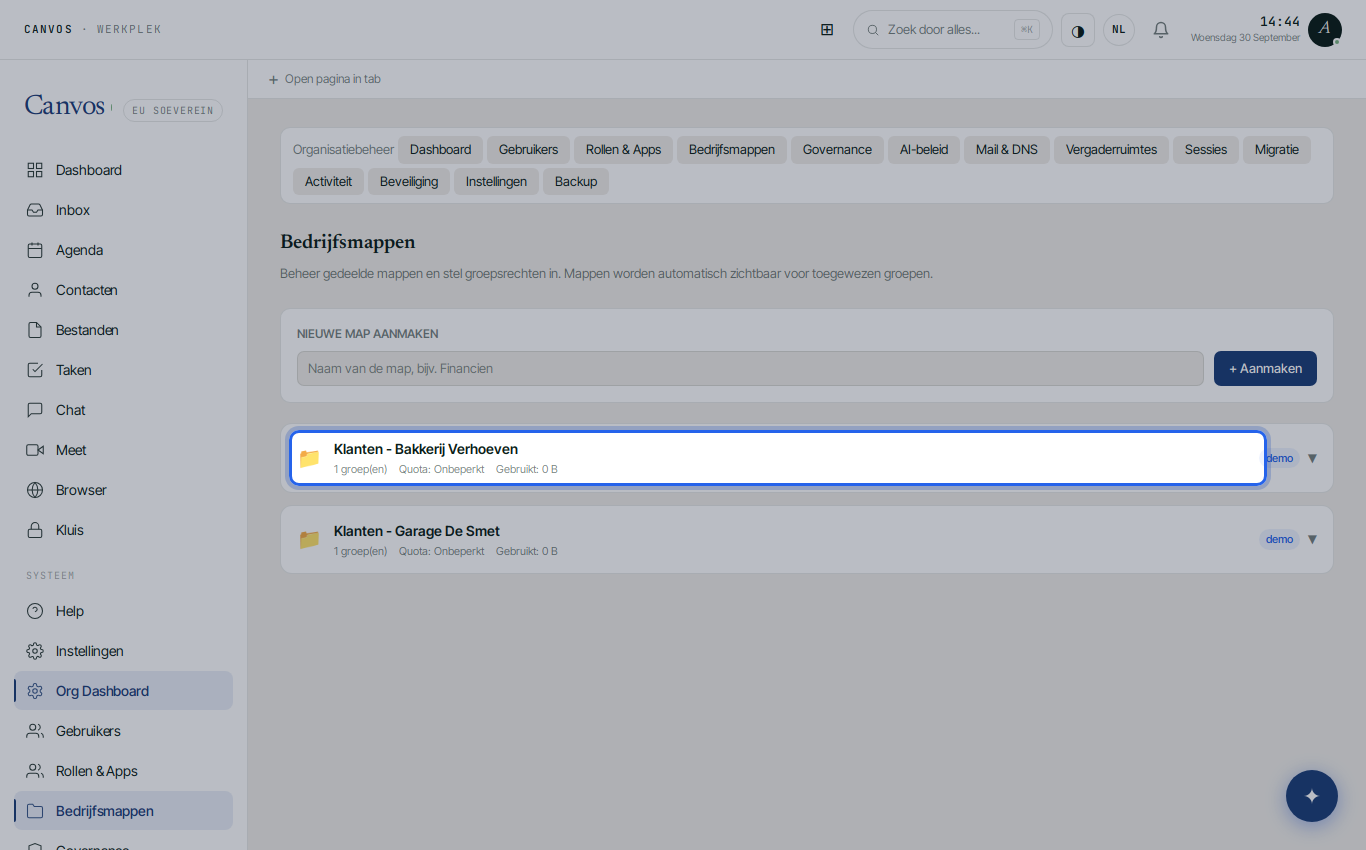The width and height of the screenshot is (1366, 850).
Task: Open the apps grid icon in top bar
Action: point(827,30)
